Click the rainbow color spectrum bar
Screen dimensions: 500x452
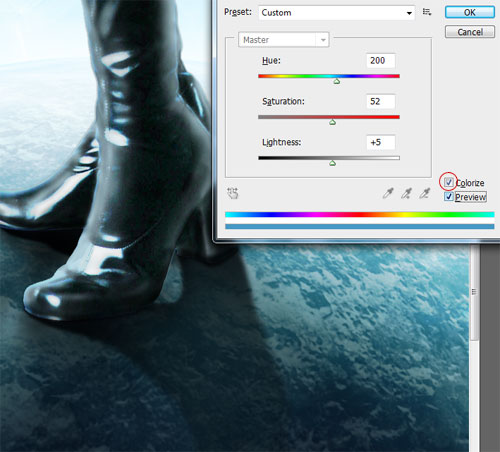click(360, 214)
